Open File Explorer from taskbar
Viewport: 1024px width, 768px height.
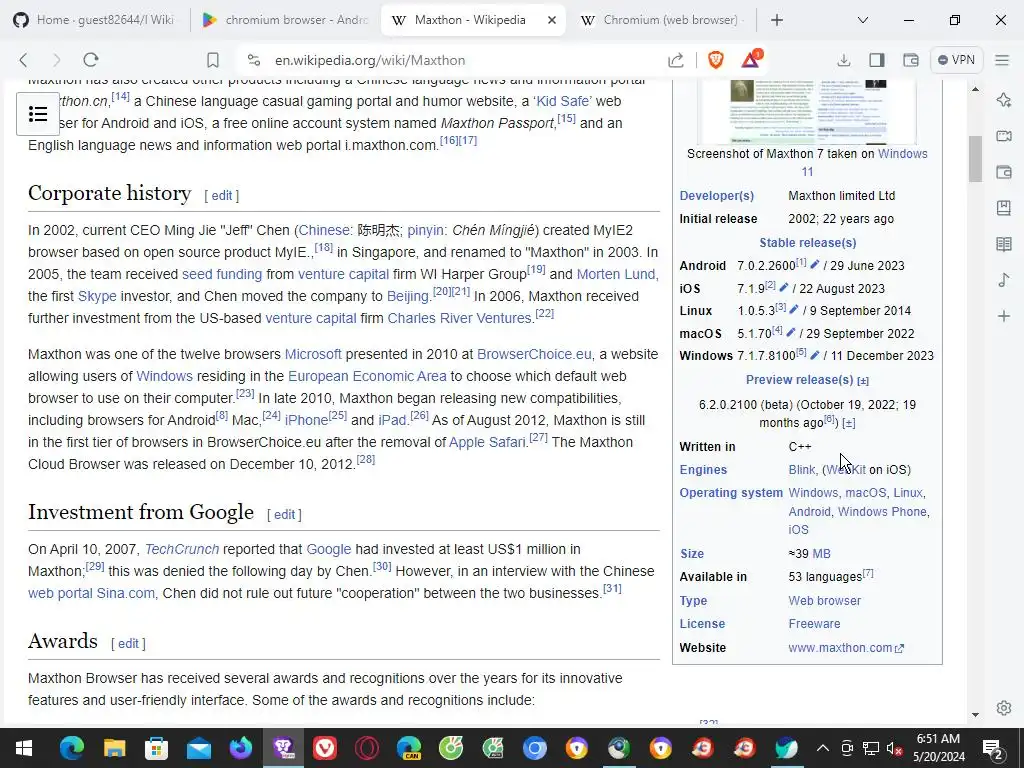pos(114,748)
